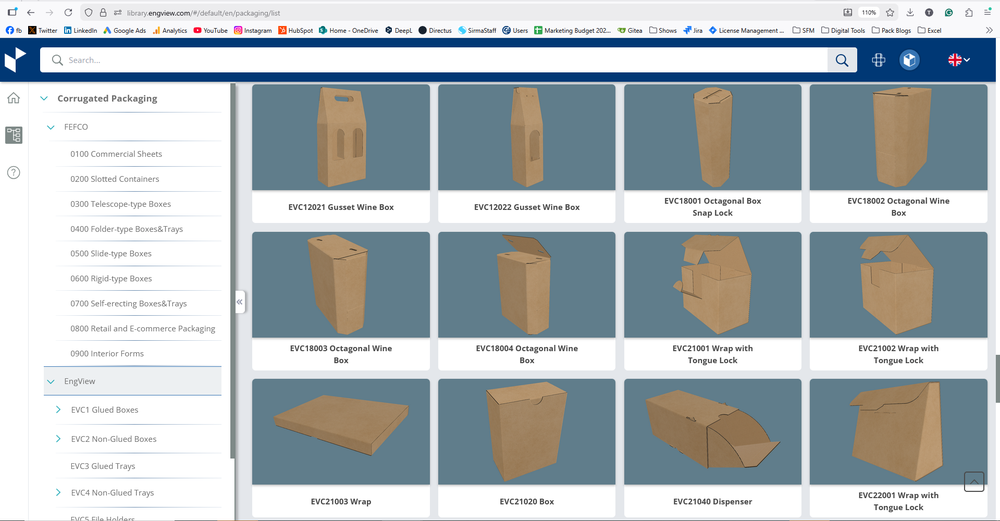This screenshot has width=1000, height=521.
Task: Open the Digital Tools bookmarks folder
Action: pos(843,30)
